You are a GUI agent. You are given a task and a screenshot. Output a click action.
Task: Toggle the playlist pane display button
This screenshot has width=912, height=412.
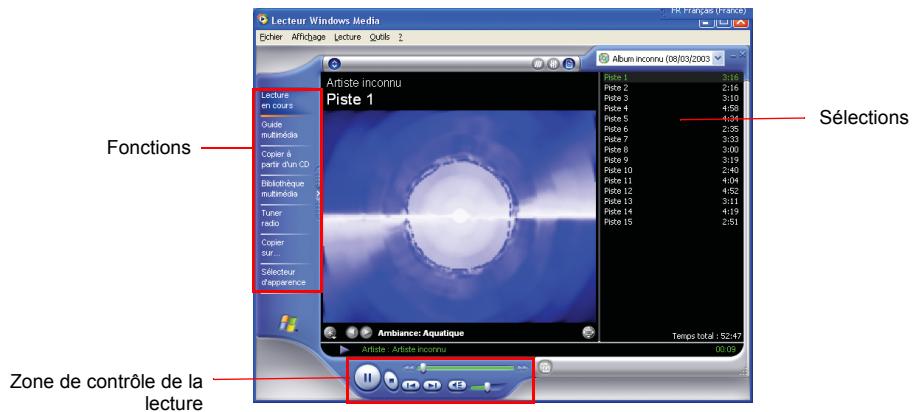pos(568,62)
